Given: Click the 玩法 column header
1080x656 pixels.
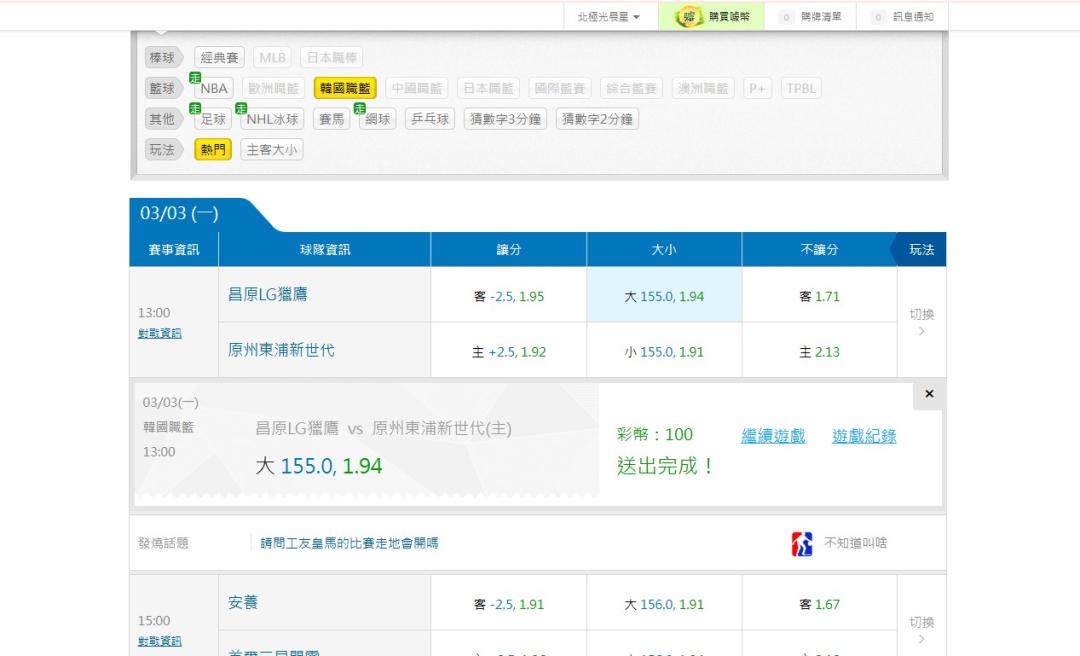Looking at the screenshot, I should click(922, 249).
